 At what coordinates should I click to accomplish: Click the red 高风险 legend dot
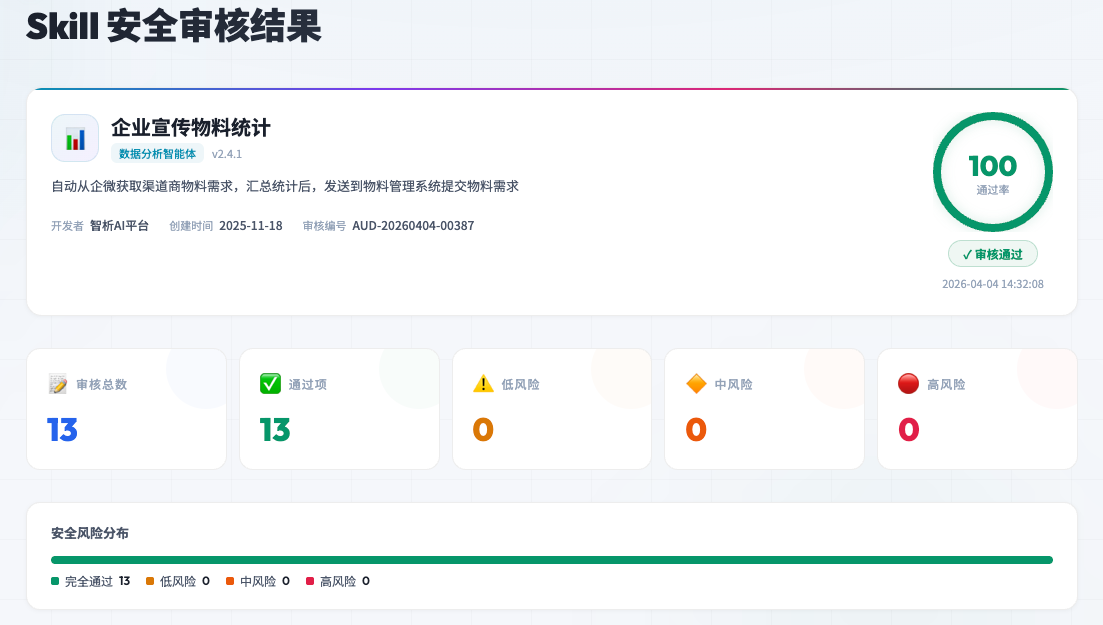[310, 581]
